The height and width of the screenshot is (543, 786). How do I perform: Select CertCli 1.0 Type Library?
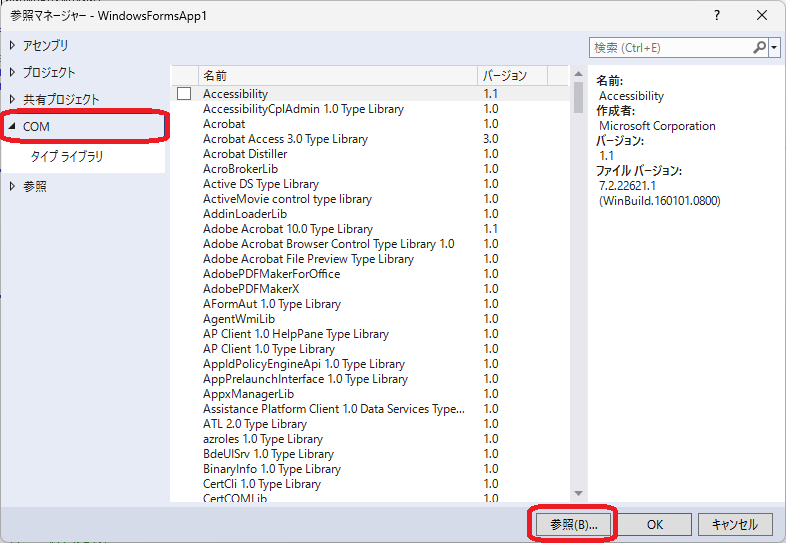coord(370,484)
